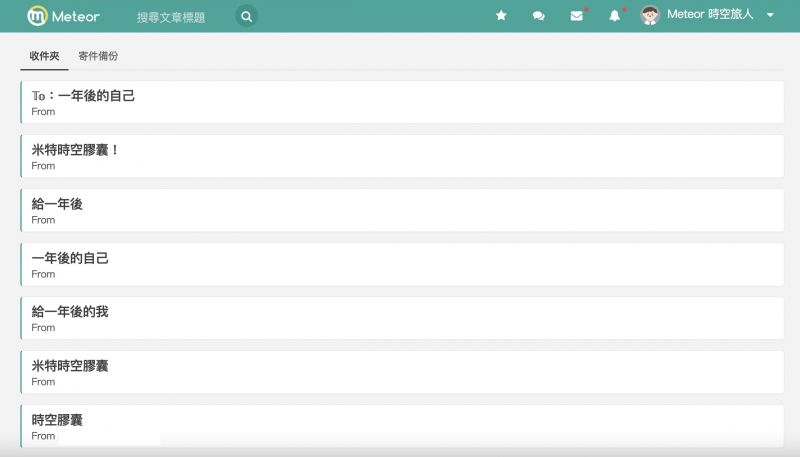The image size is (800, 457).
Task: Click the Meteor brand name text
Action: 76,17
